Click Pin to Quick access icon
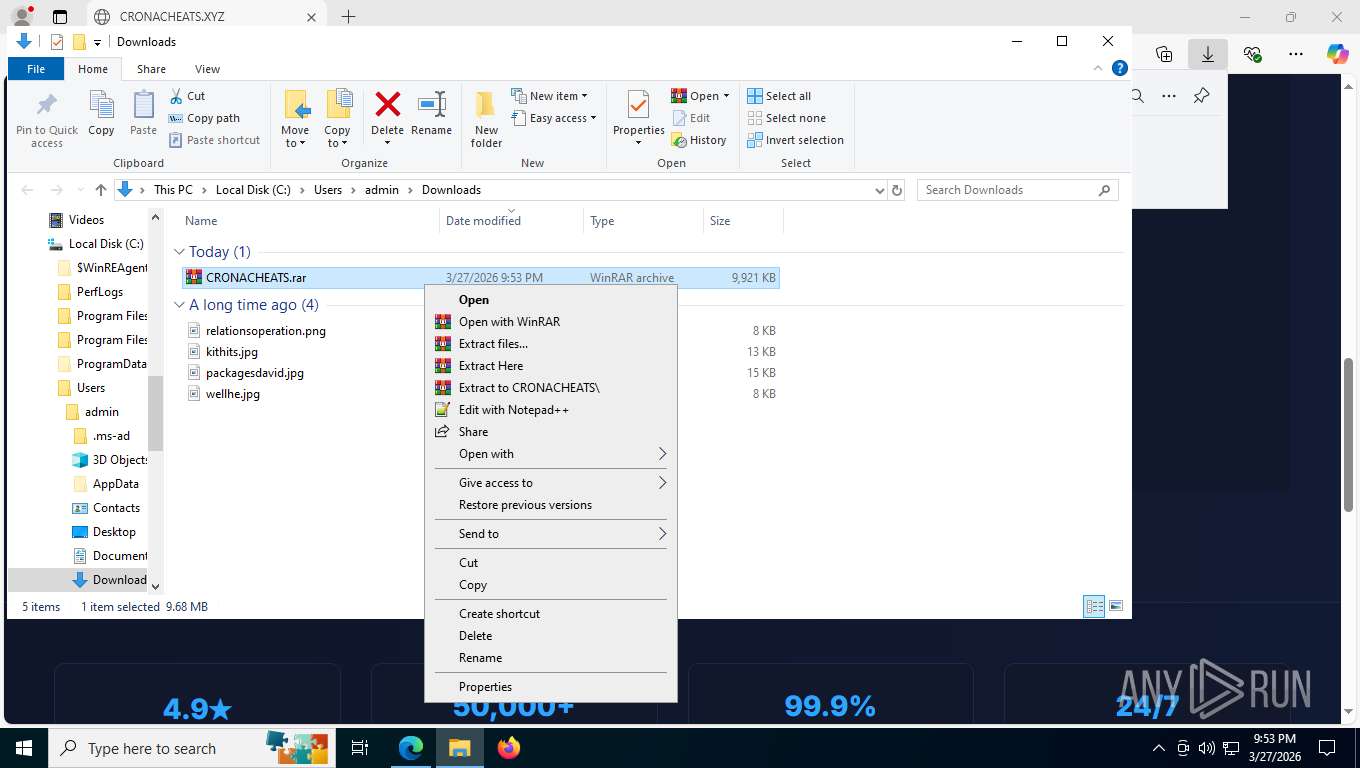Viewport: 1360px width, 768px height. coord(46,120)
